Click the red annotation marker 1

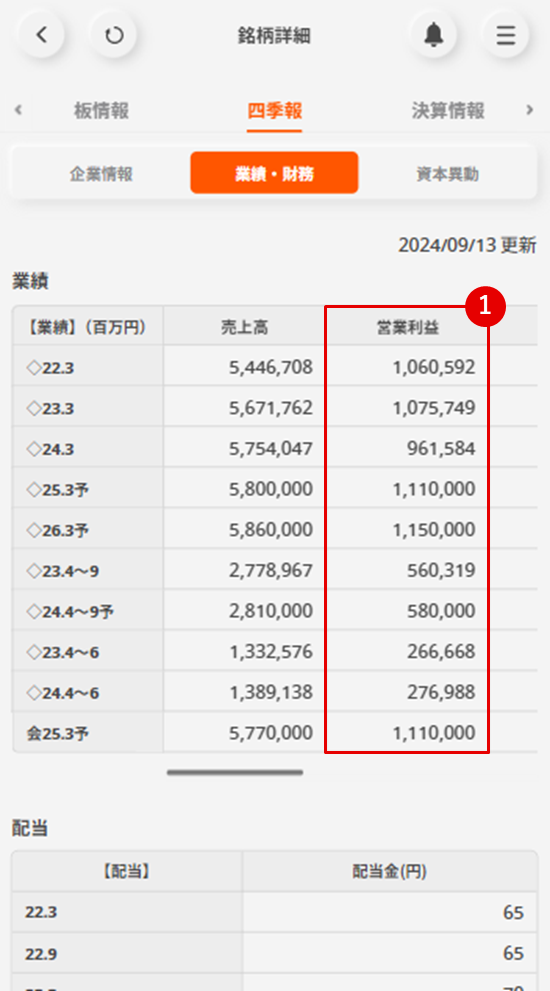(486, 307)
